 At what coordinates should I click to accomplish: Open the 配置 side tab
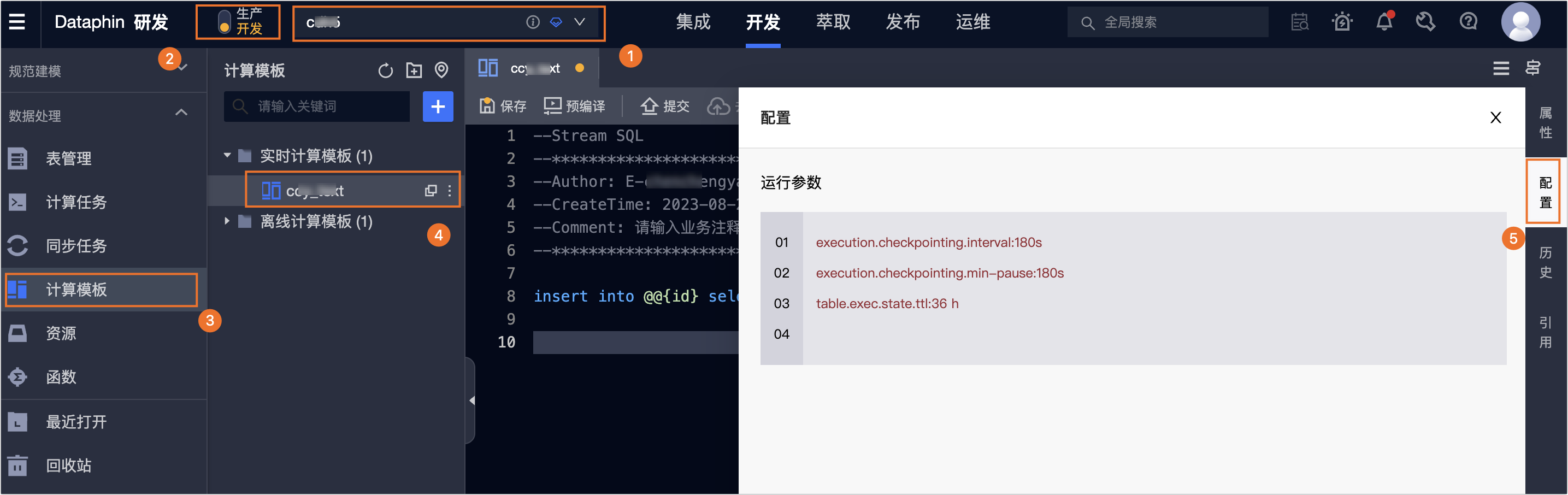[1545, 192]
